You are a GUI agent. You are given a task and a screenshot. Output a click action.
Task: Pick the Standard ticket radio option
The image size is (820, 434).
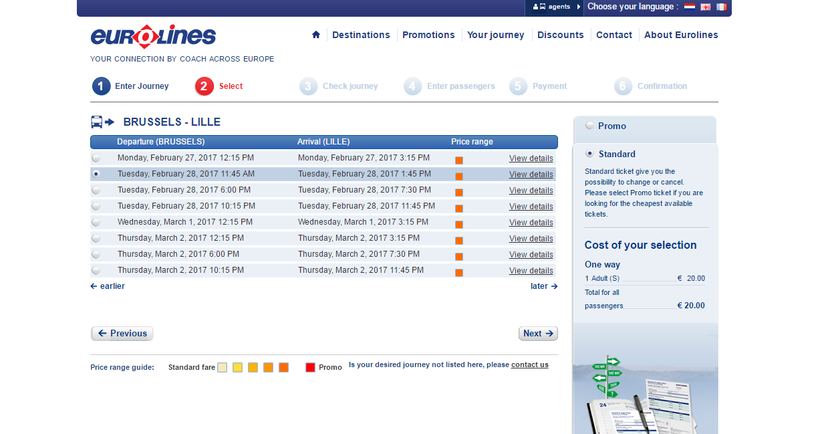point(589,154)
